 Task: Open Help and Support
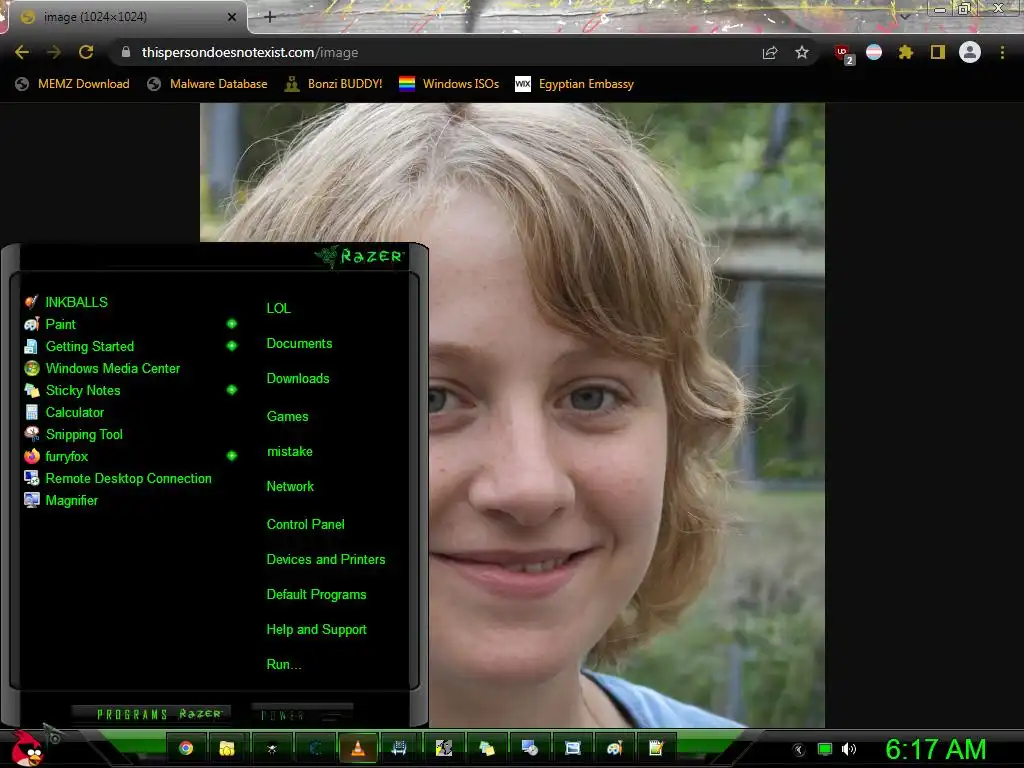point(317,630)
